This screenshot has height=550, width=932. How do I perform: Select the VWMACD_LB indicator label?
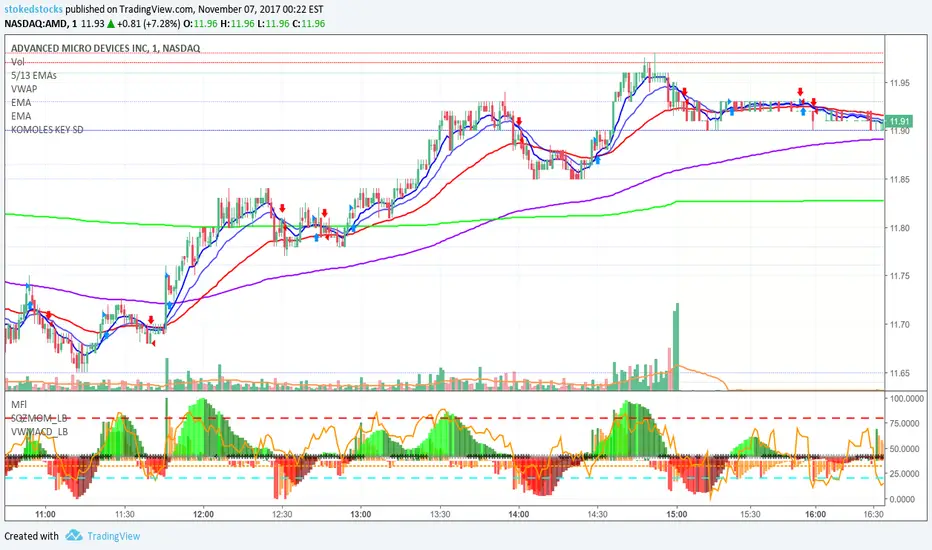39,432
